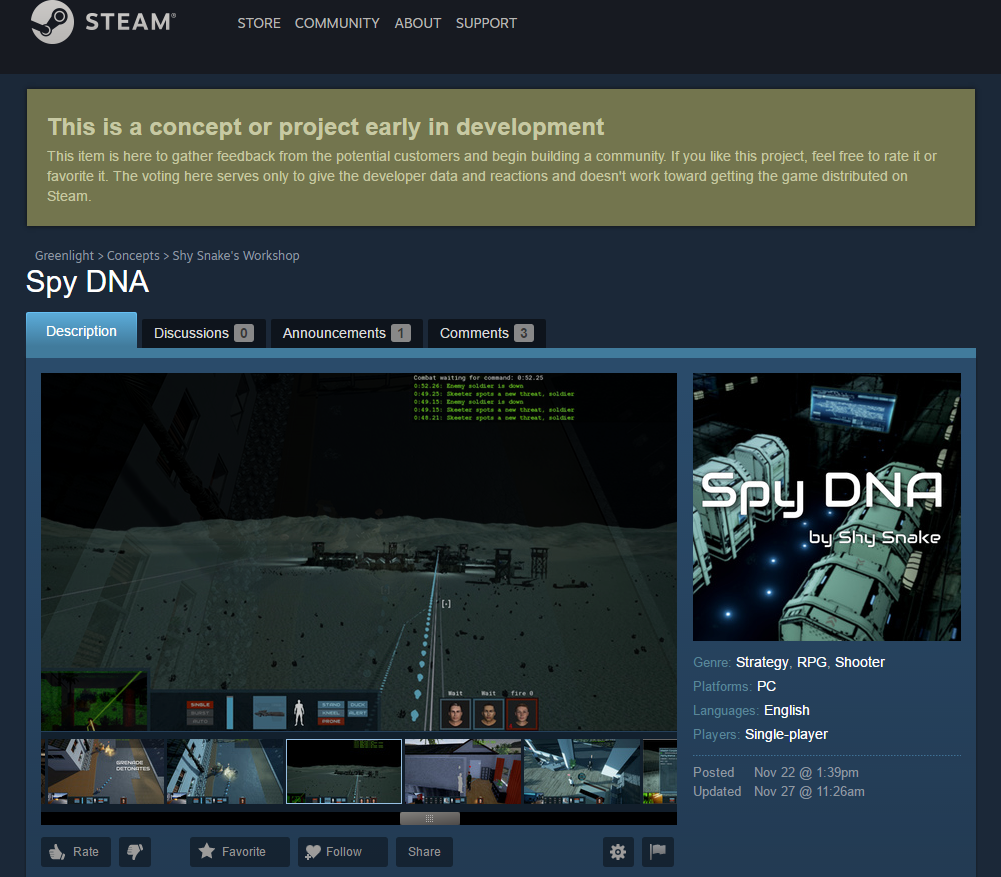1001x877 pixels.
Task: Select the second explosion screenshot thumbnail
Action: [225, 771]
